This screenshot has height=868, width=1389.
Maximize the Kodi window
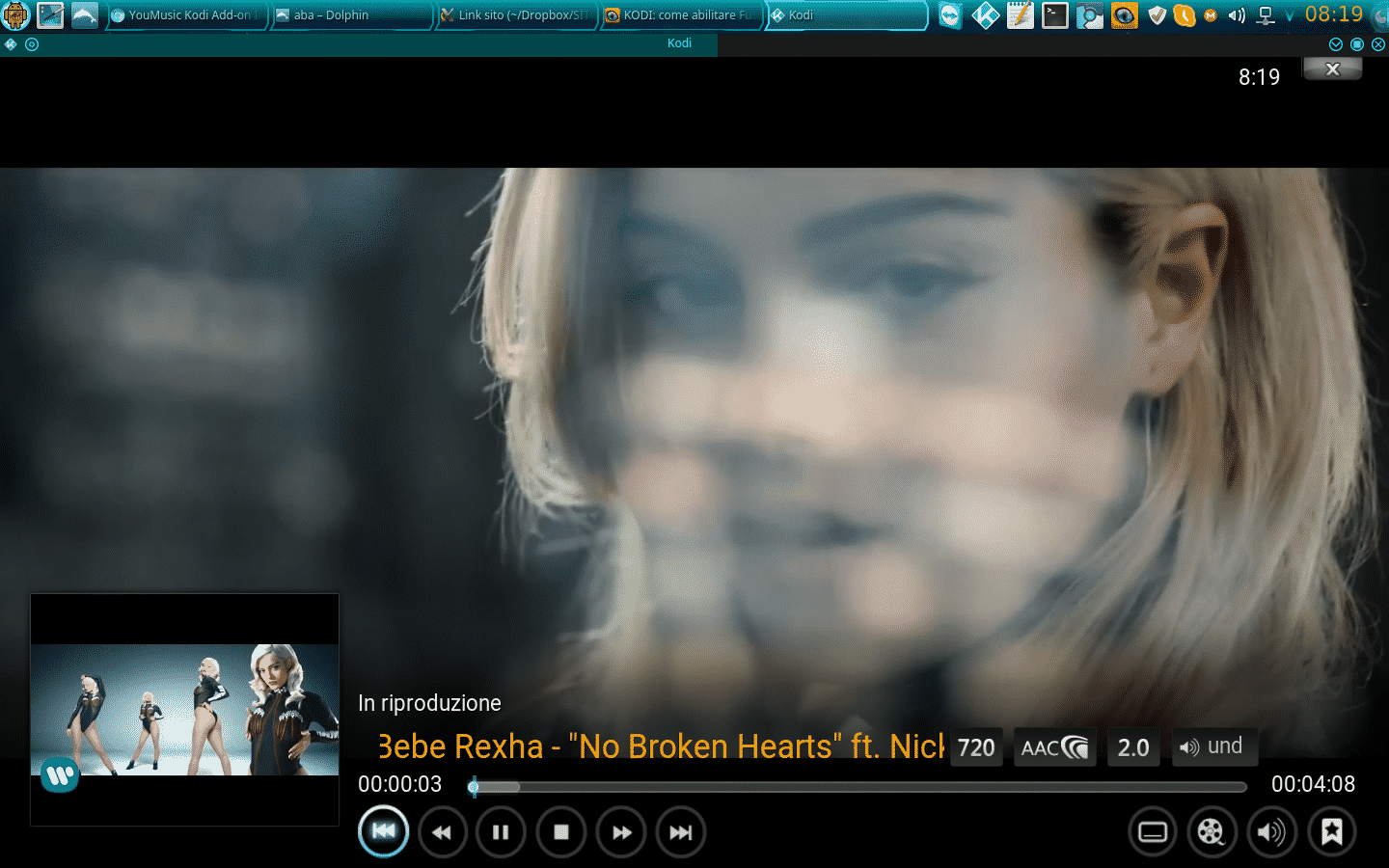(1357, 44)
